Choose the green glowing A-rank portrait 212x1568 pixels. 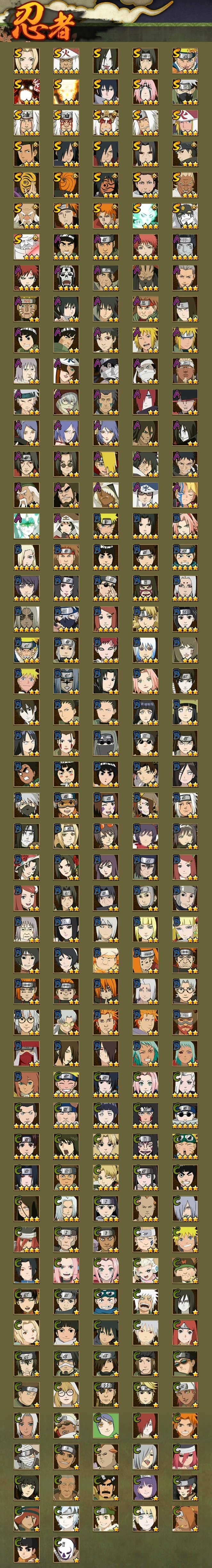[x=26, y=526]
